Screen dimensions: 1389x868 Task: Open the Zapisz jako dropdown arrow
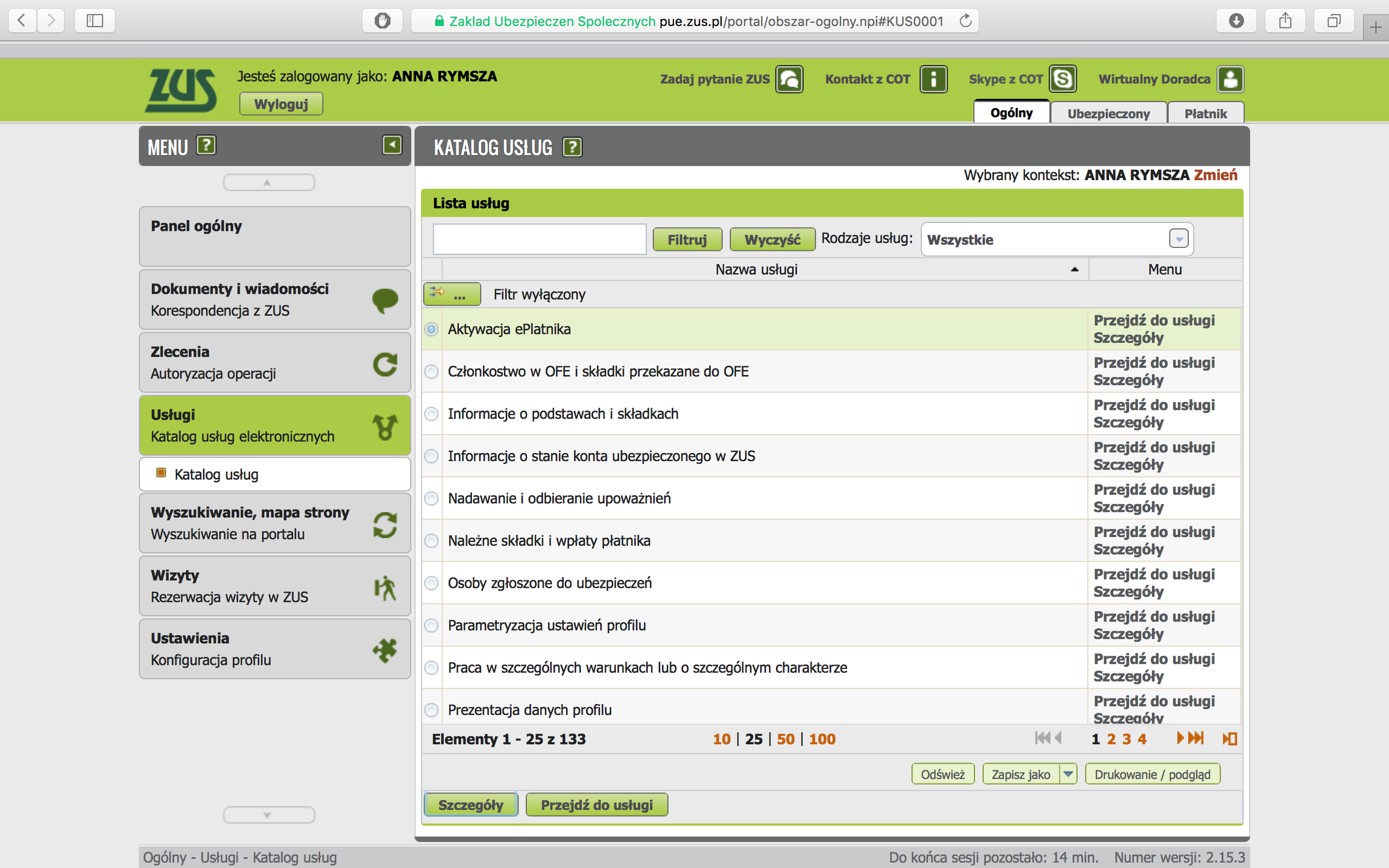coord(1068,774)
